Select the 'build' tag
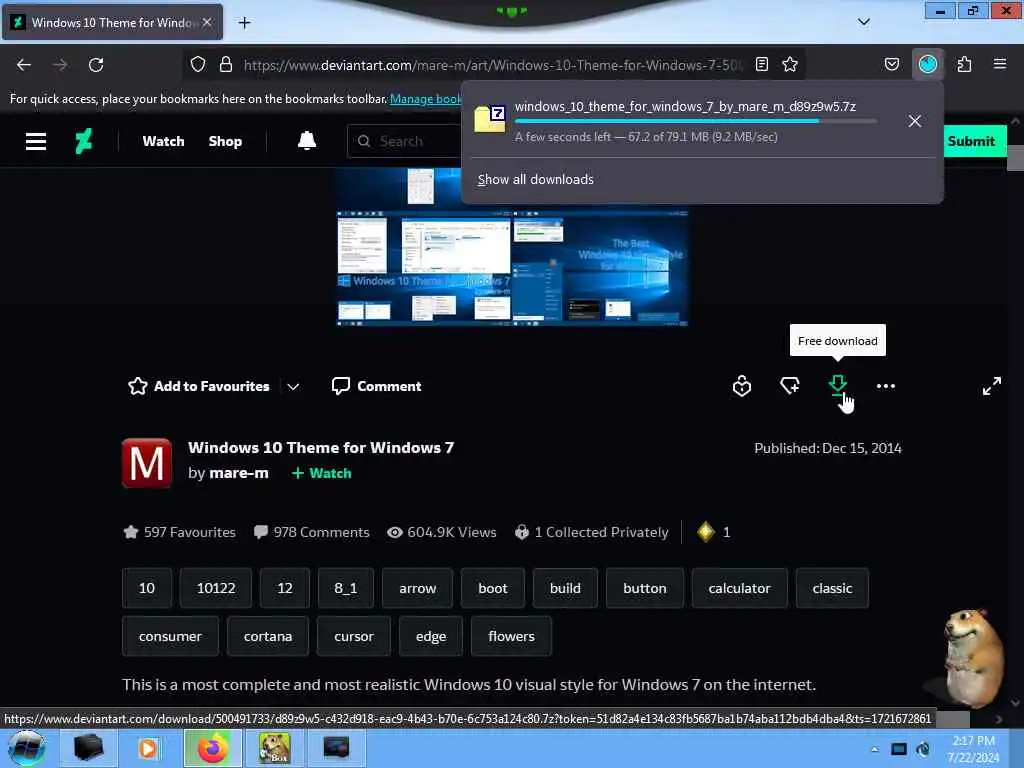Image resolution: width=1024 pixels, height=768 pixels. pyautogui.click(x=565, y=588)
